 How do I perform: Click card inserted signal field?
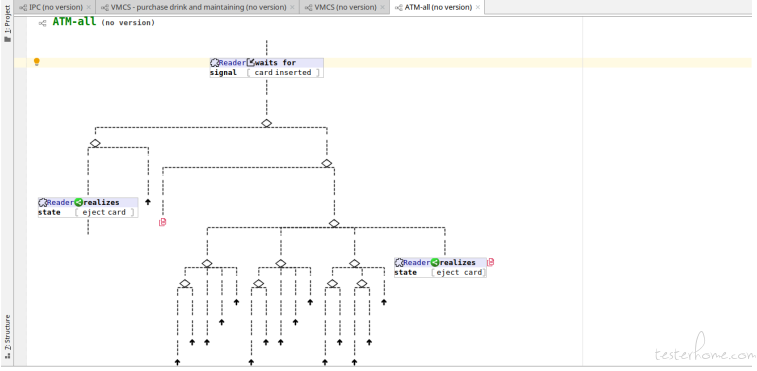coord(283,72)
